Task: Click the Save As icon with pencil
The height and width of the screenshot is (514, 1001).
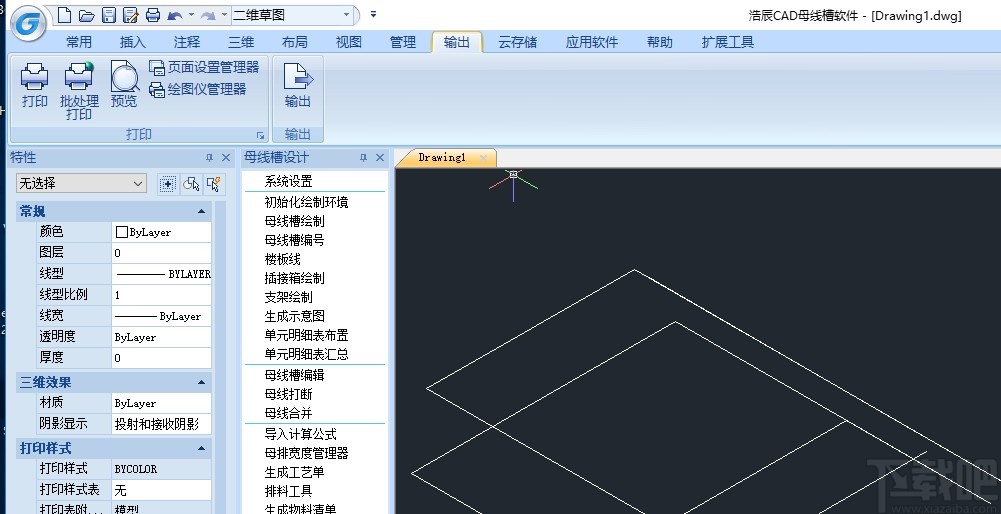Action: (x=131, y=15)
